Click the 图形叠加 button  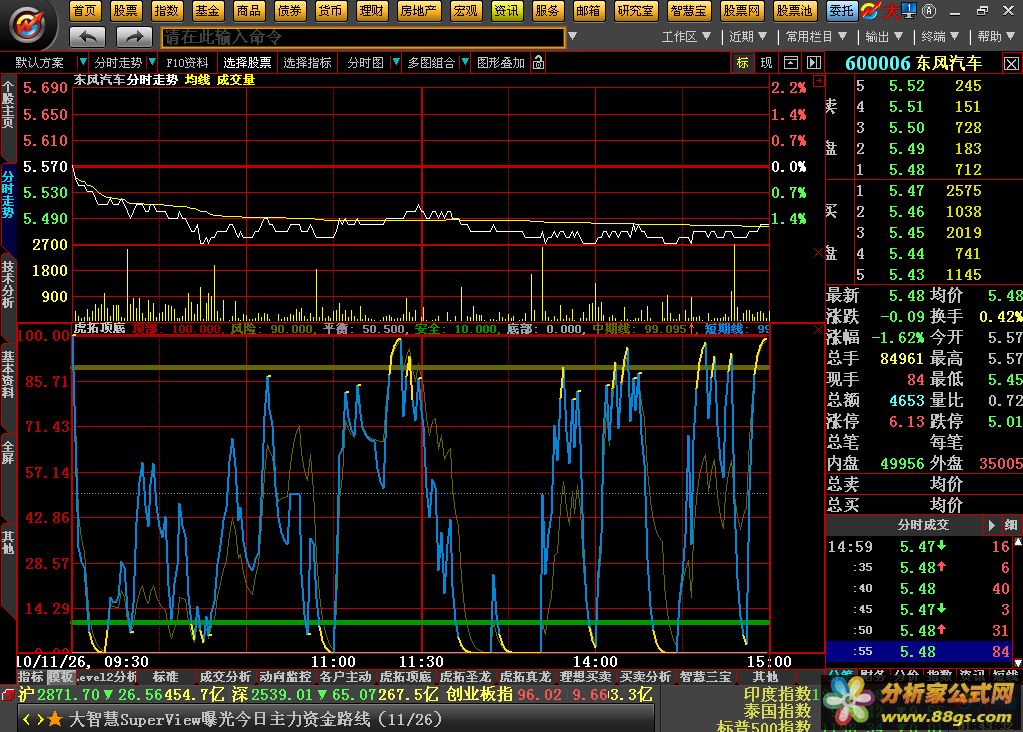point(500,63)
